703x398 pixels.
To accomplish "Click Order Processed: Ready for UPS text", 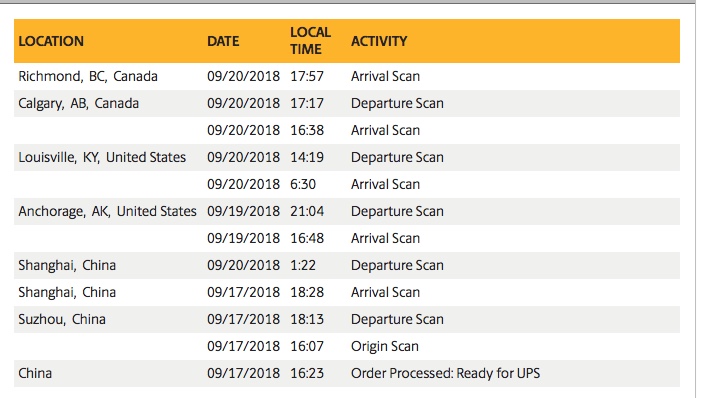I will [x=445, y=373].
